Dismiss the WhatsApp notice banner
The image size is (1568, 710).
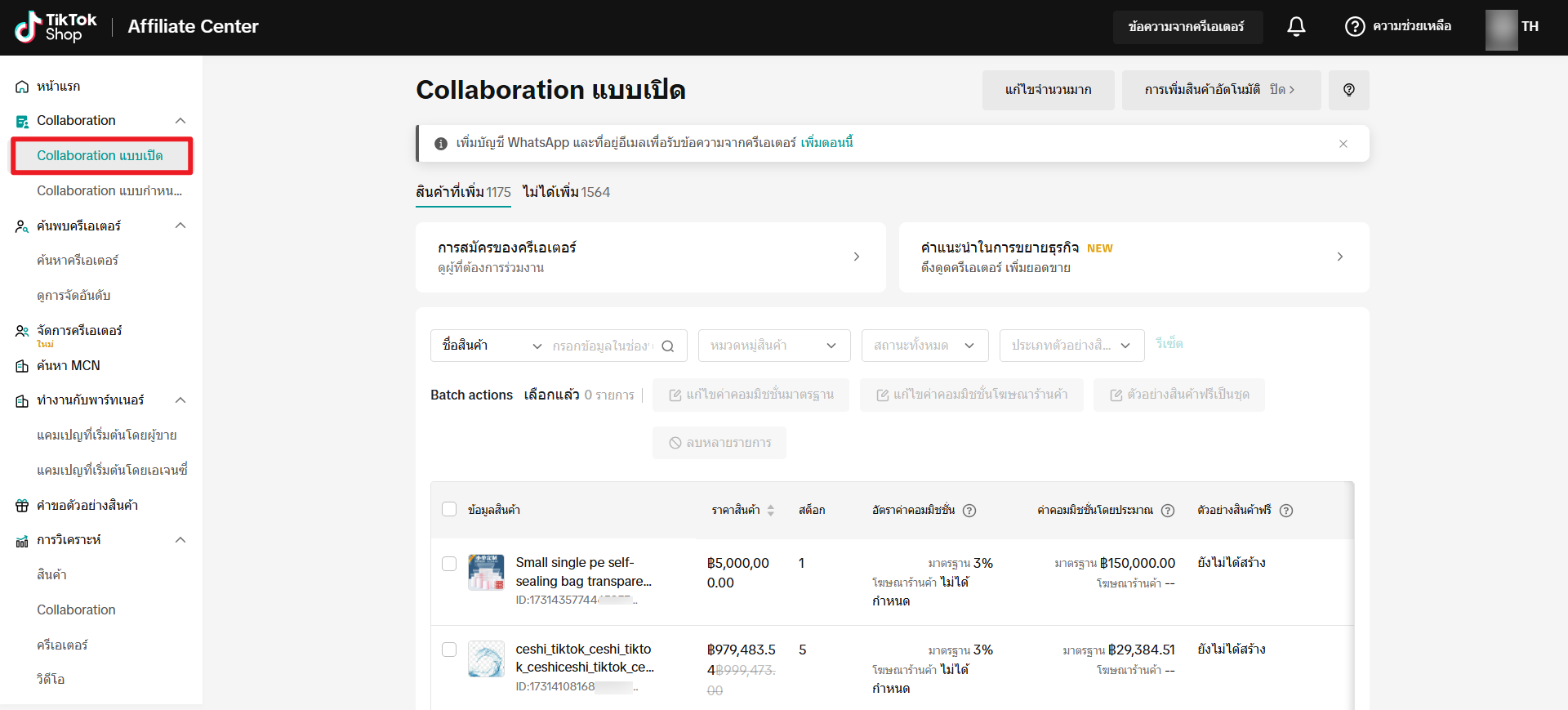click(x=1343, y=144)
